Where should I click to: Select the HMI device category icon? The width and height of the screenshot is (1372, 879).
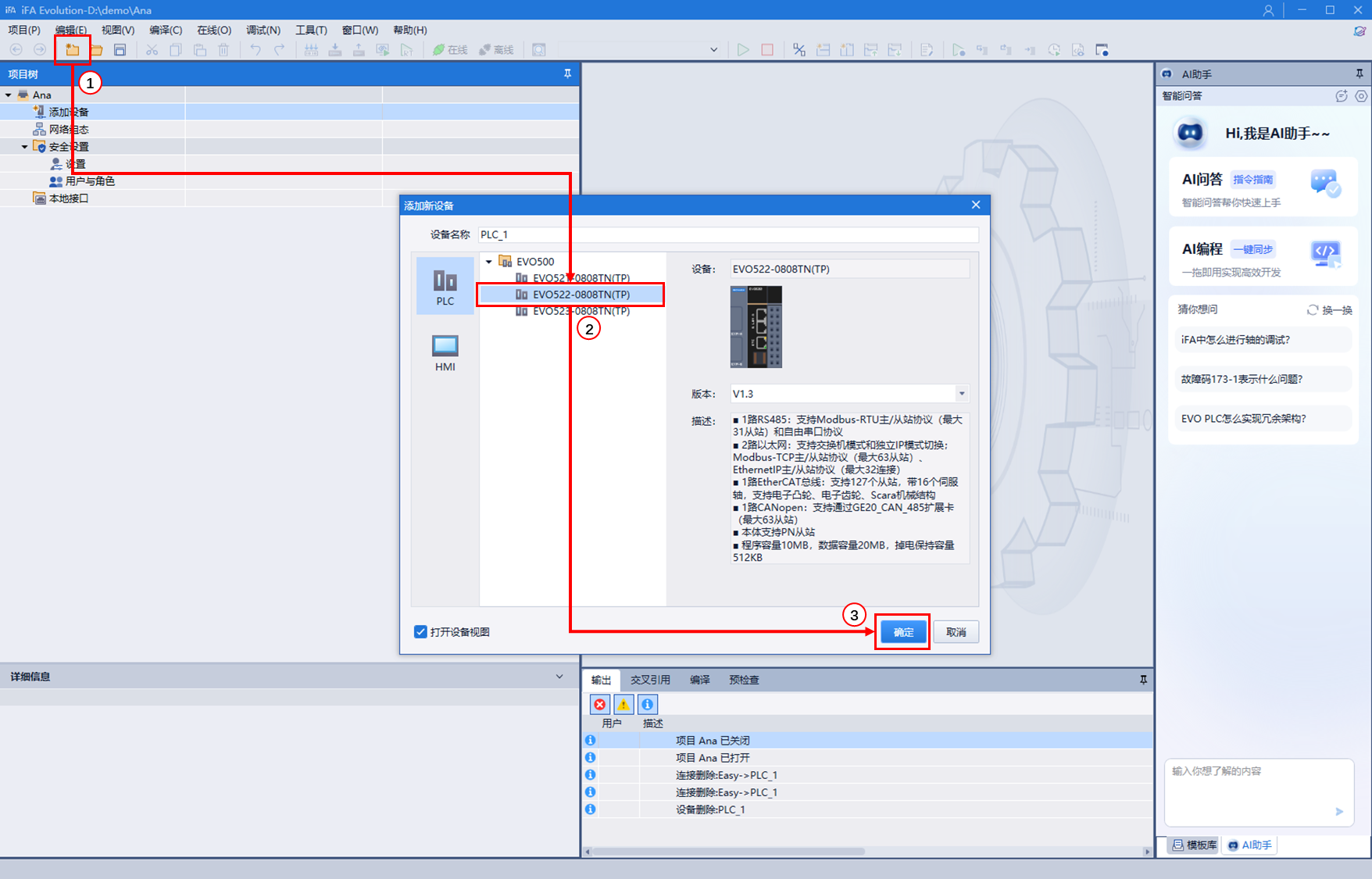pos(445,352)
